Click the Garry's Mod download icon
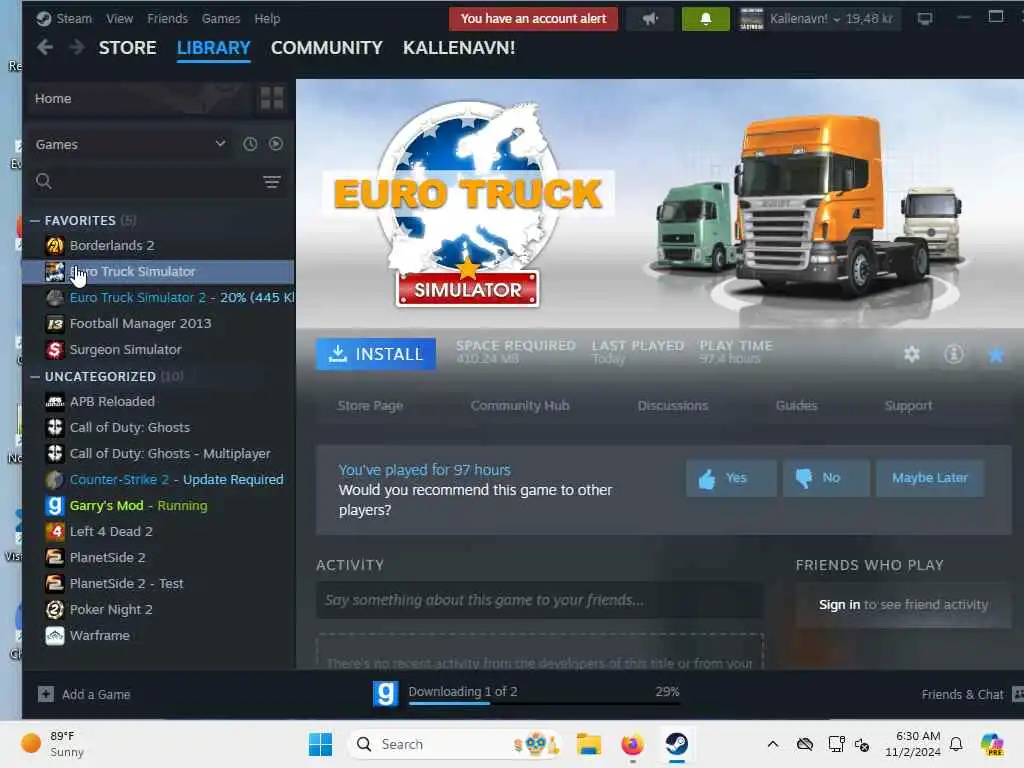Viewport: 1024px width, 768px height. 385,694
